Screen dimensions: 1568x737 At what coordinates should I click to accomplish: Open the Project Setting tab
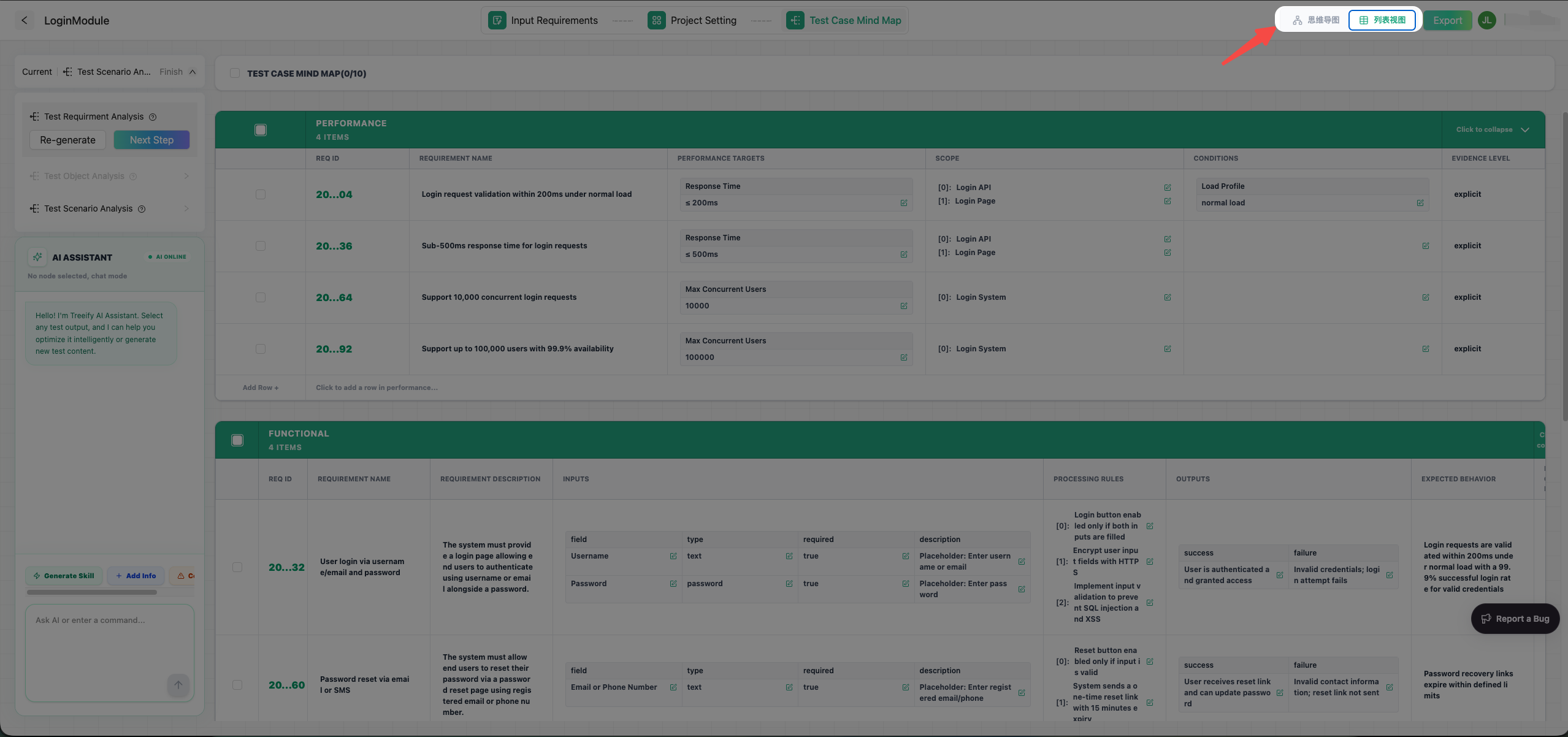point(692,20)
